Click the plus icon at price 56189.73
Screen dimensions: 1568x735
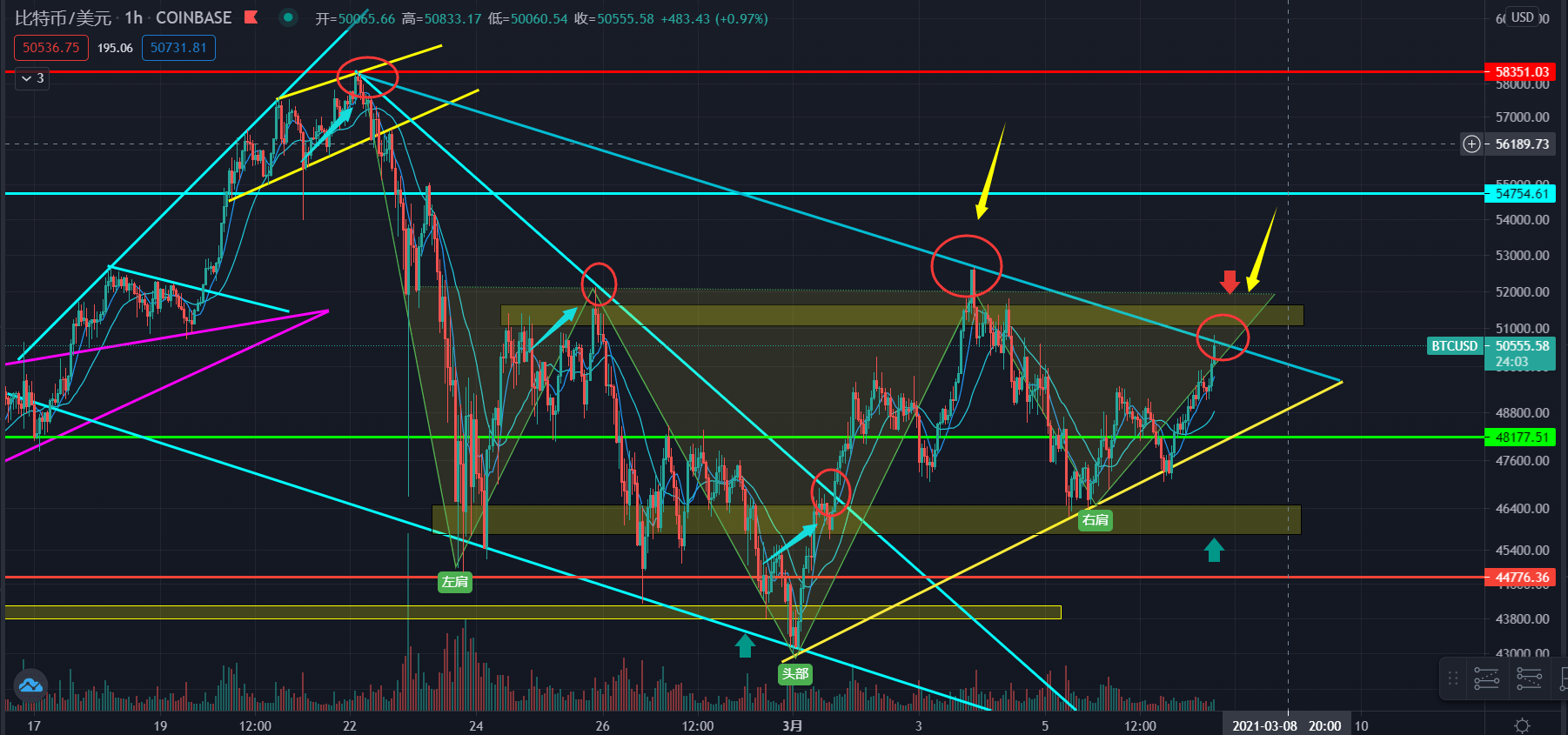coord(1471,144)
